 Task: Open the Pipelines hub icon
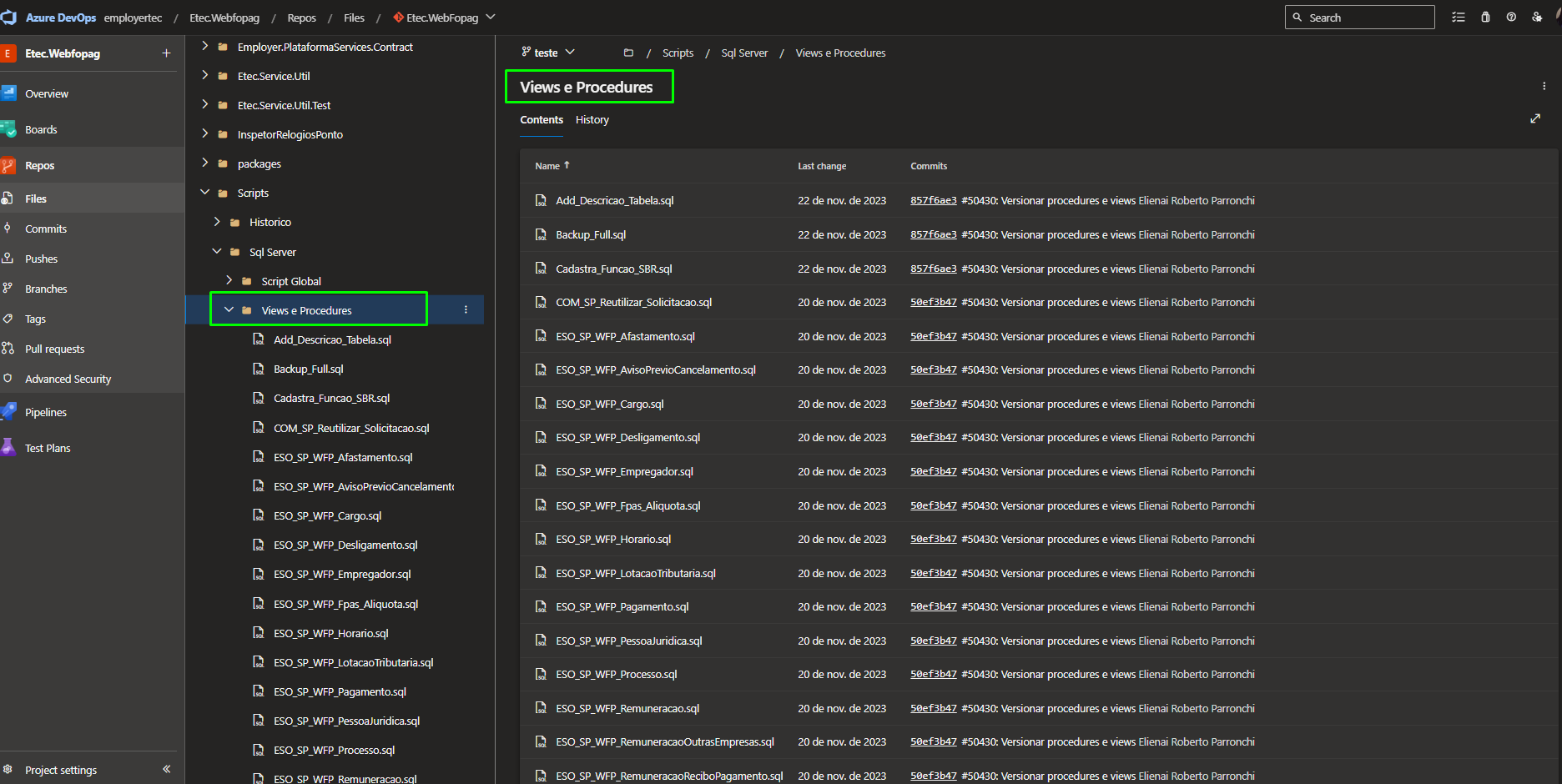(8, 412)
